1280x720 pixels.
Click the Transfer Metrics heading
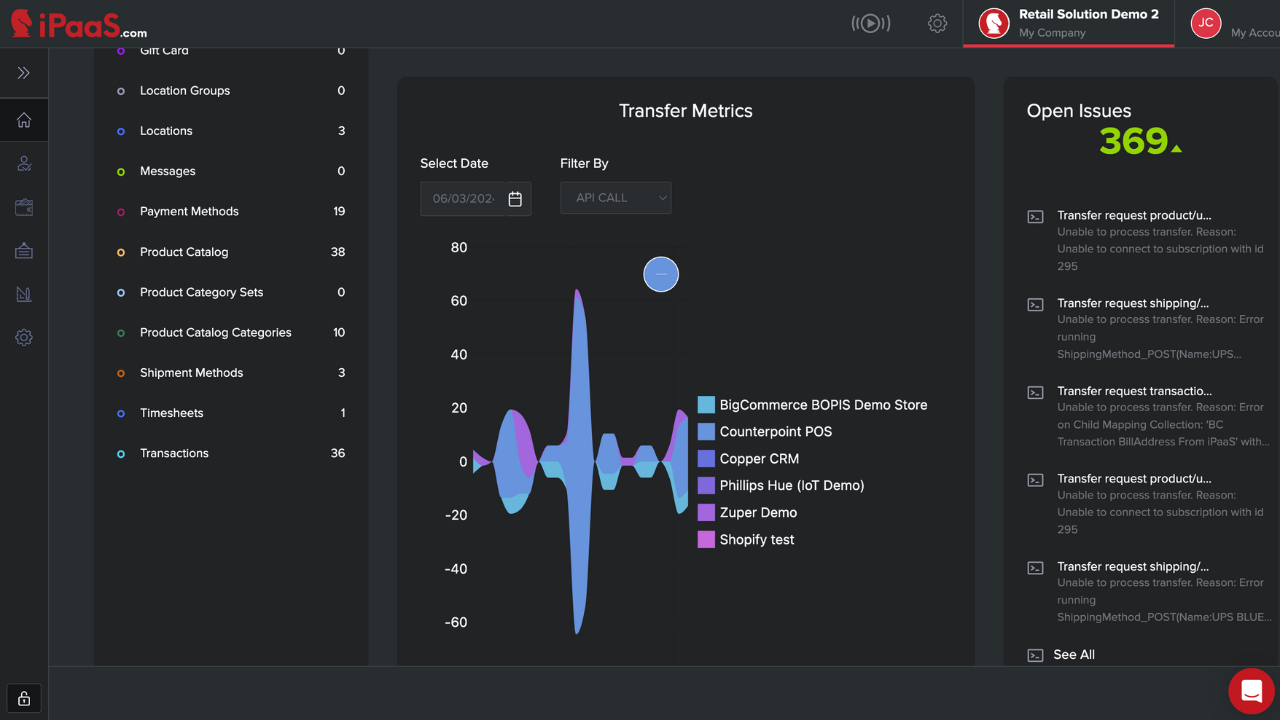686,111
